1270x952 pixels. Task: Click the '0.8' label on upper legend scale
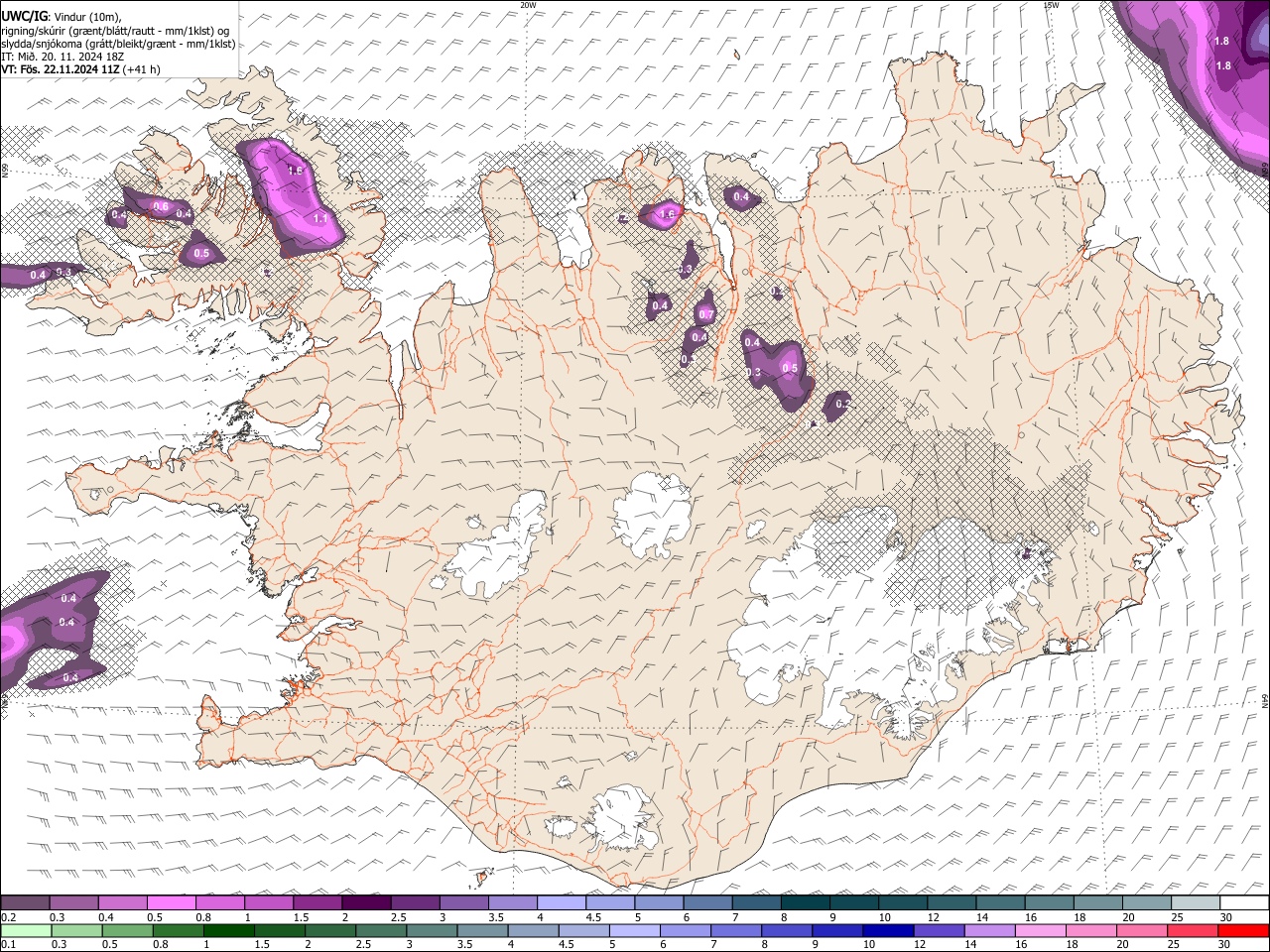203,918
